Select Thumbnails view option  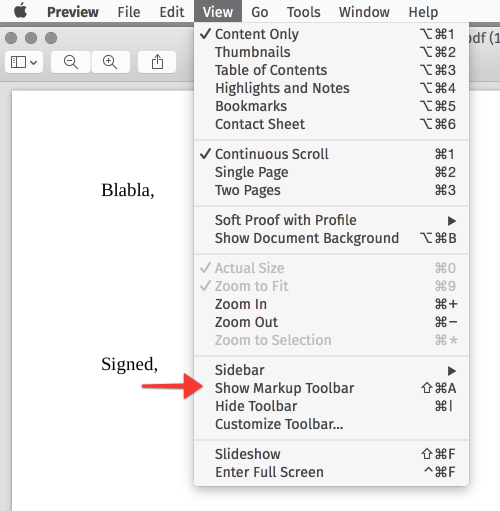(331, 52)
